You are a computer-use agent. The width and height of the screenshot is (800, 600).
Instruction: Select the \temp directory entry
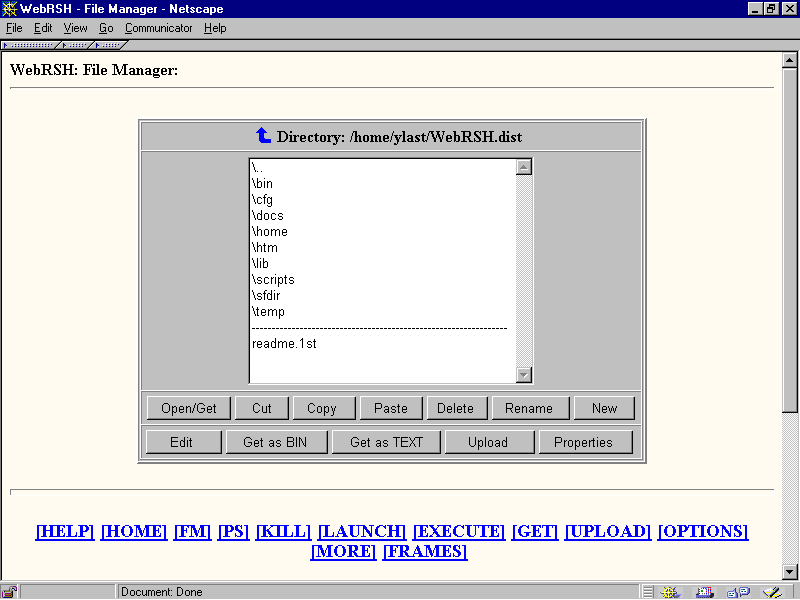point(383,312)
